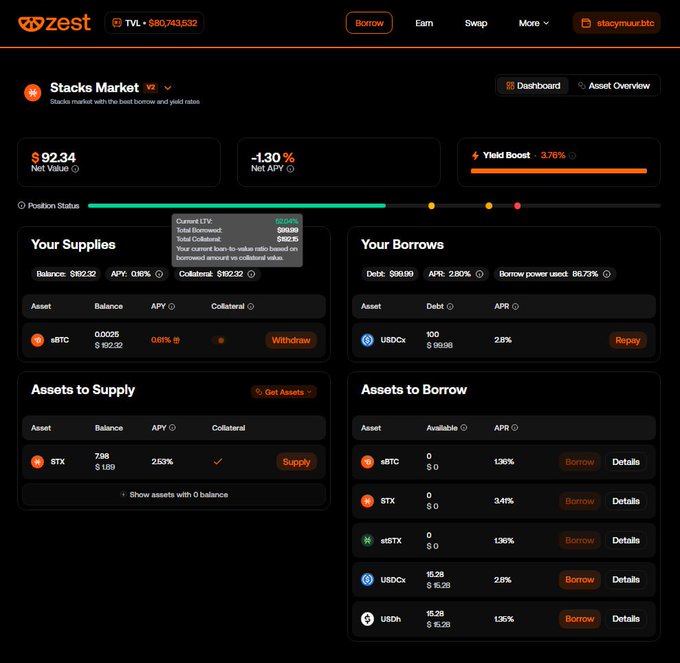Toggle sBTC collateral switch
The width and height of the screenshot is (680, 663).
219,340
